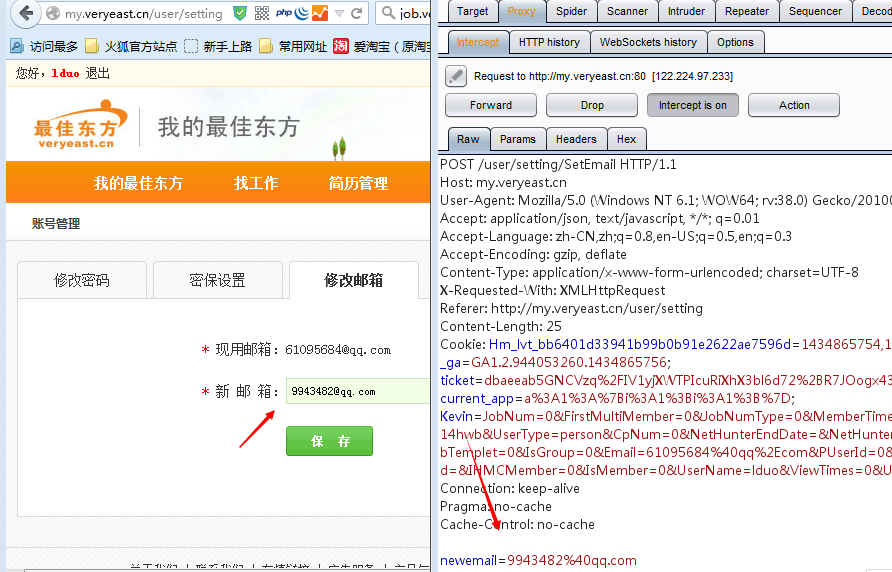Click the orange chart icon in address bar

point(320,13)
